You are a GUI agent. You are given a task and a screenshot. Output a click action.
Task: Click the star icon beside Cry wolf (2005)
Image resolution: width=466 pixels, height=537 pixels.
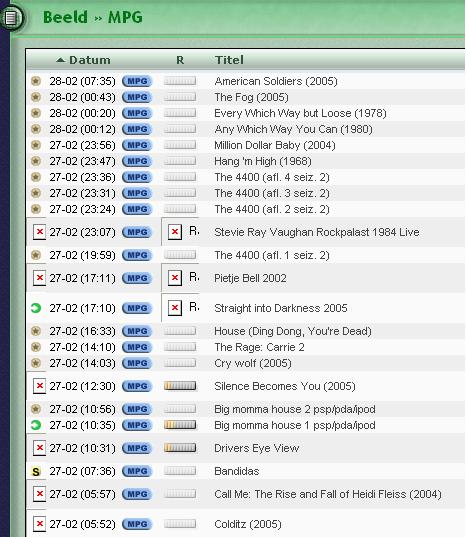click(36, 363)
